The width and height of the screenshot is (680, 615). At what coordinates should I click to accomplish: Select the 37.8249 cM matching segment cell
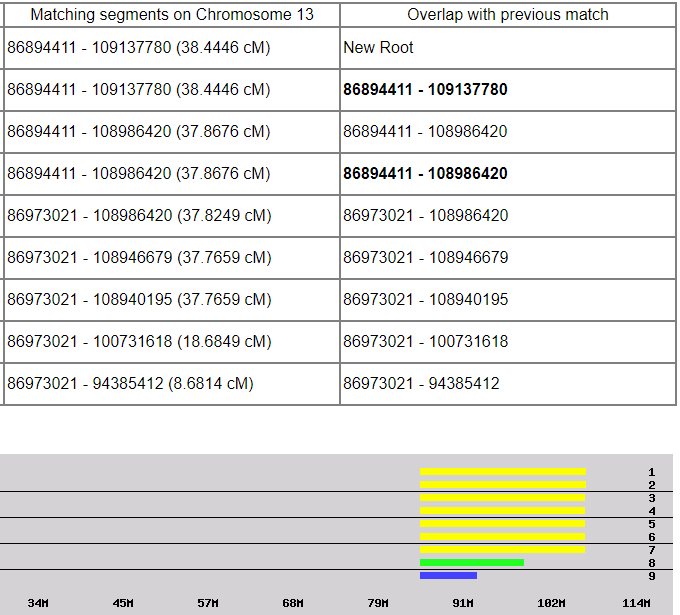139,216
